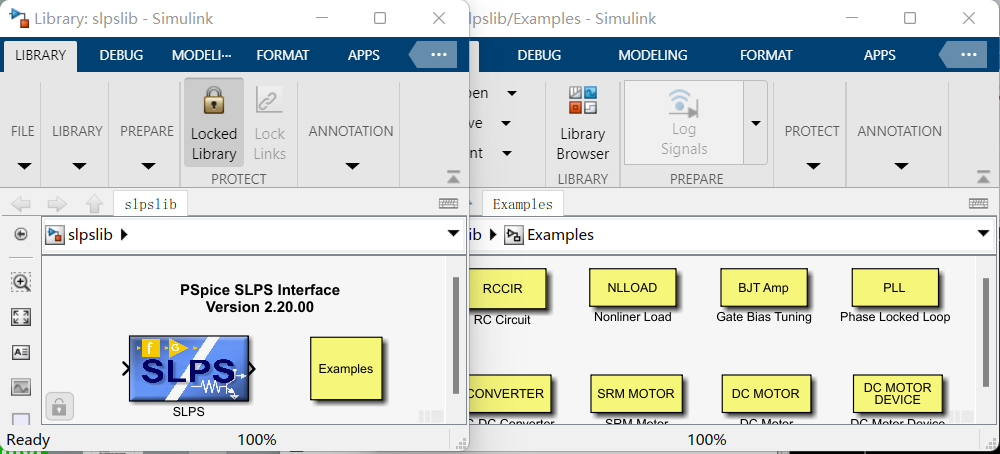Screen dimensions: 1000x454
Task: Expand the PREPARE section dropdown in slpslib
Action: (x=148, y=166)
